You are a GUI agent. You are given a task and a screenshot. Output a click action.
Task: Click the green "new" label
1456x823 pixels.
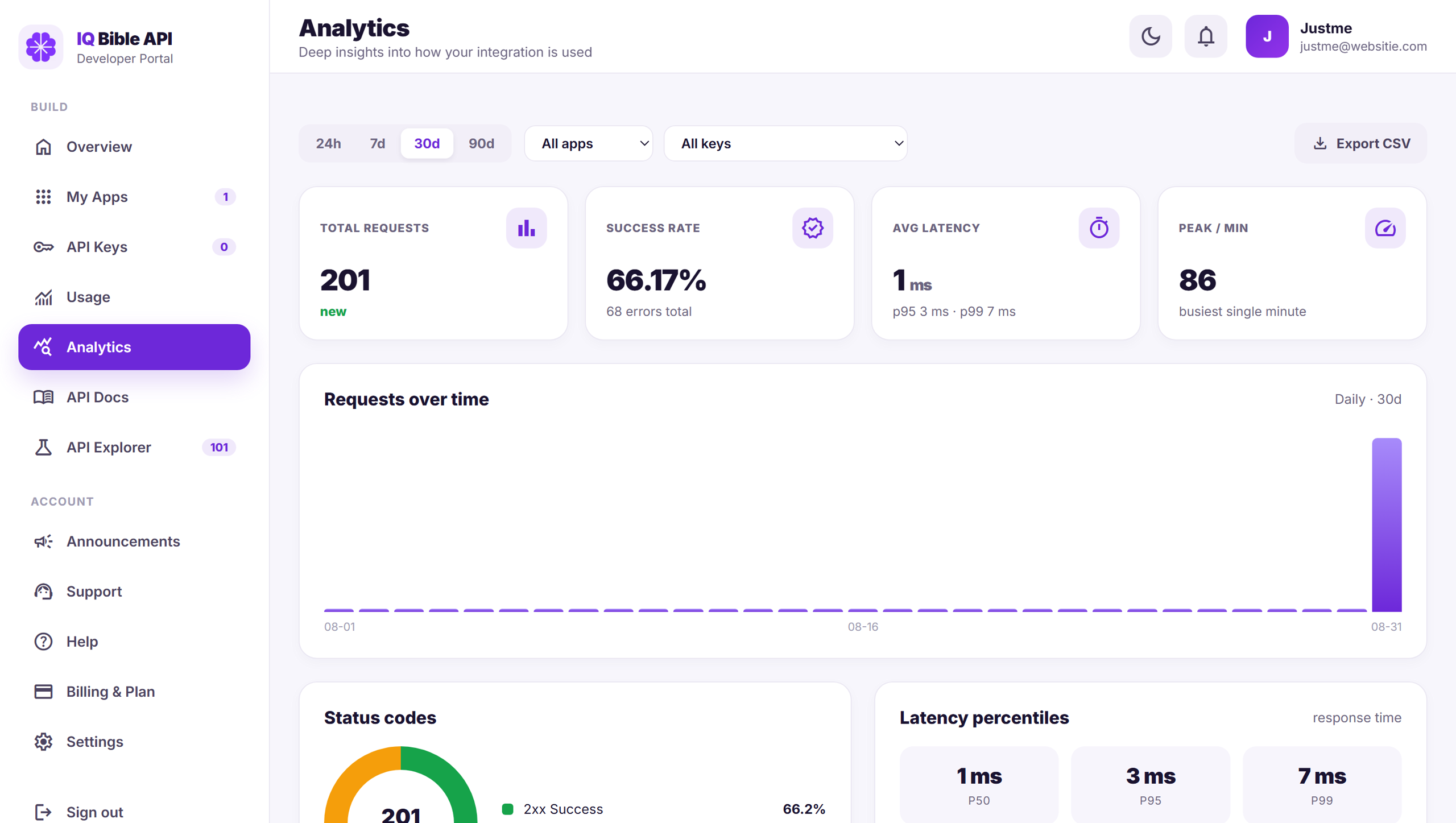coord(333,312)
